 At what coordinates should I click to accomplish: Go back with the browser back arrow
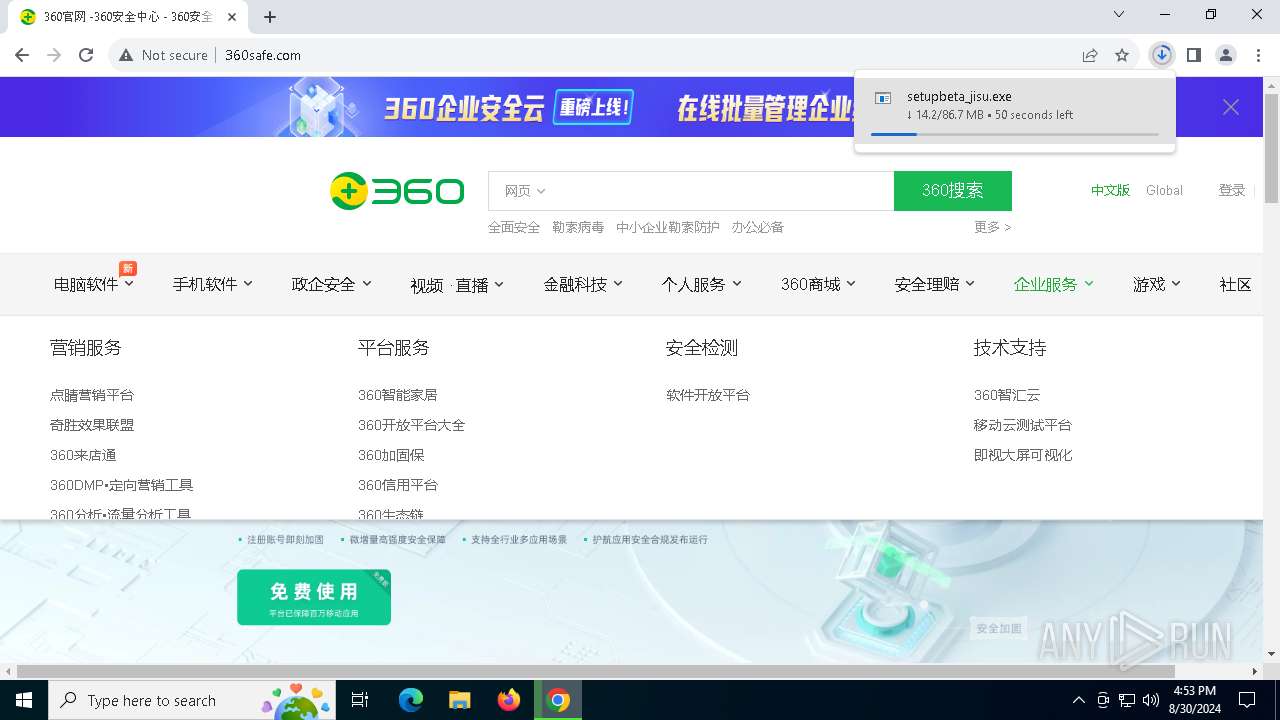click(x=22, y=55)
